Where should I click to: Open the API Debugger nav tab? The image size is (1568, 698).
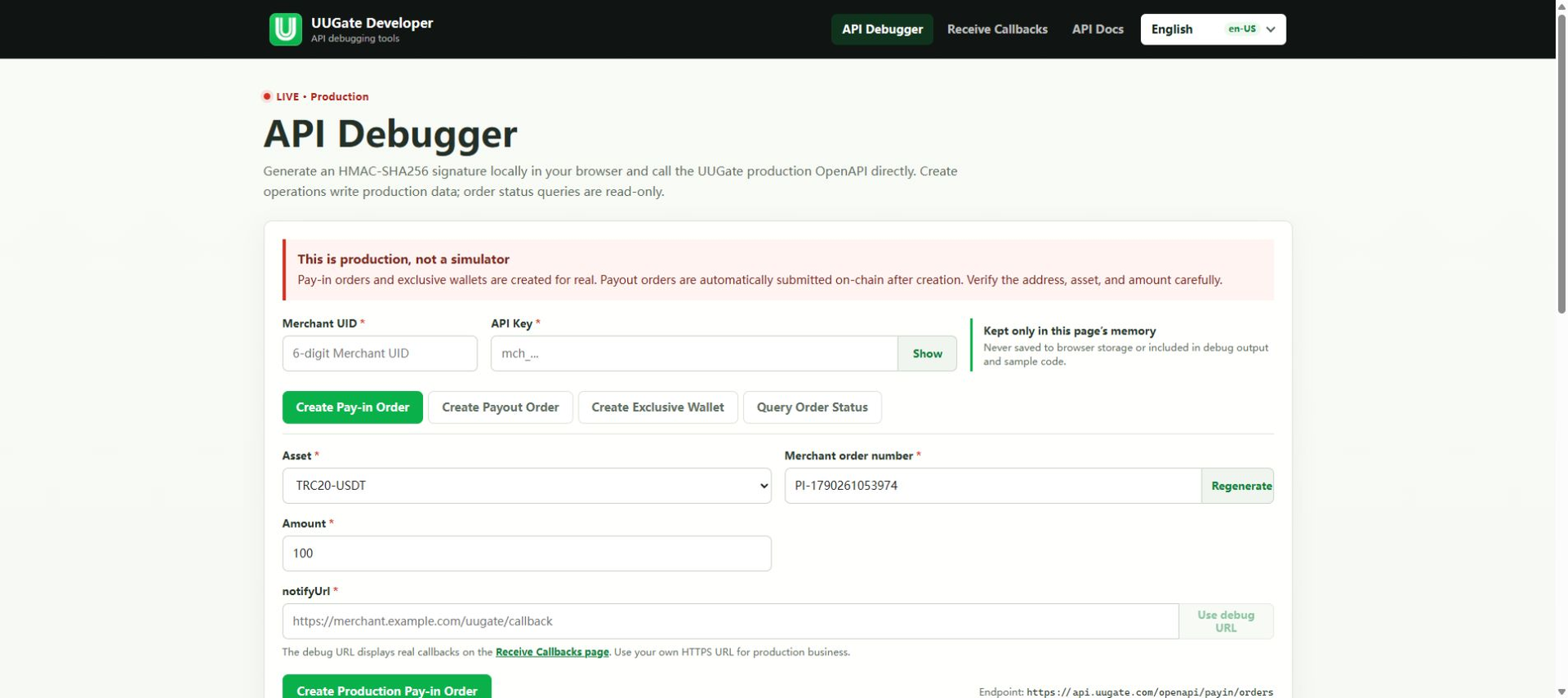coord(882,29)
